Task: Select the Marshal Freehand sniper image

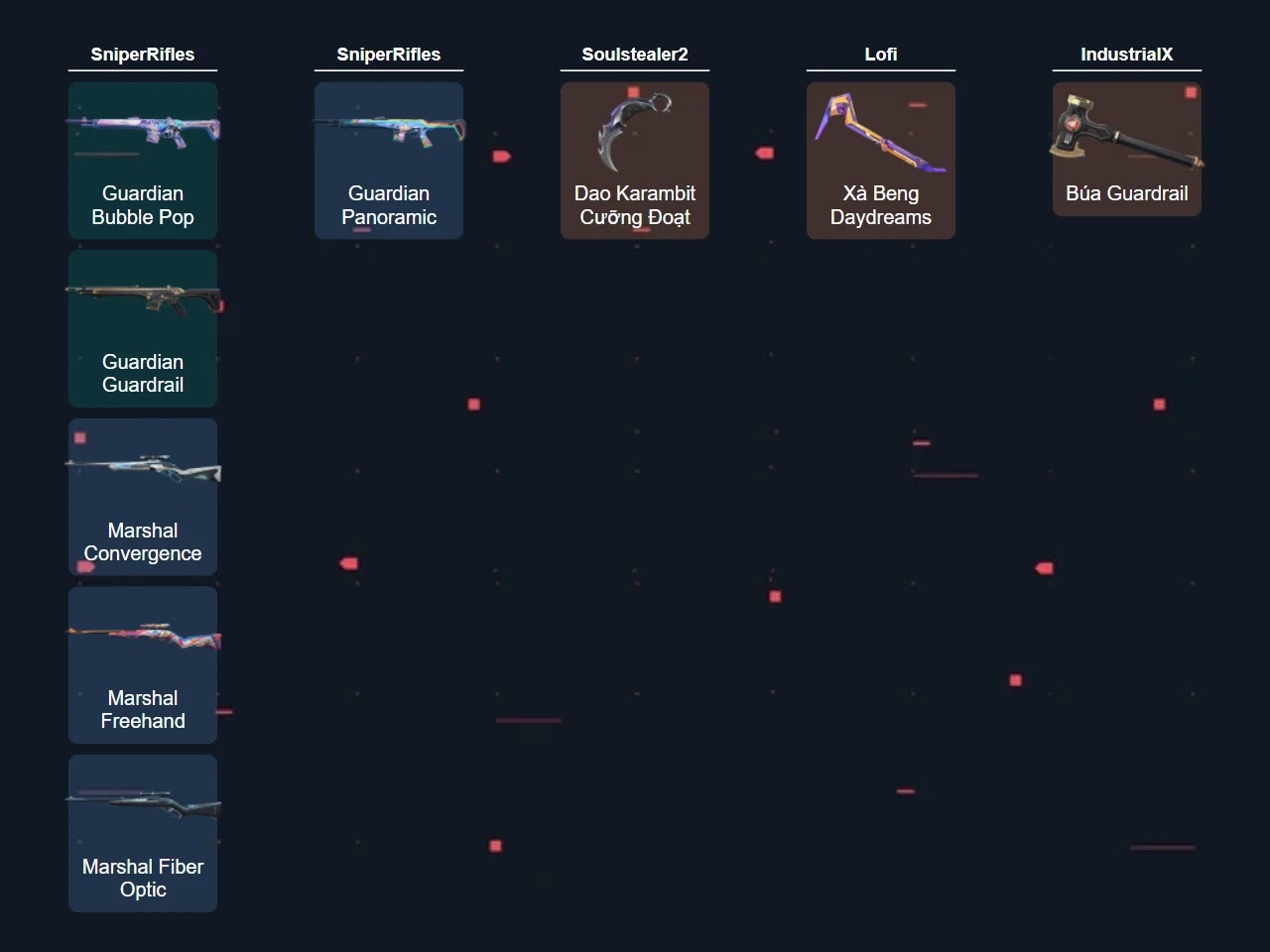Action: coord(143,636)
